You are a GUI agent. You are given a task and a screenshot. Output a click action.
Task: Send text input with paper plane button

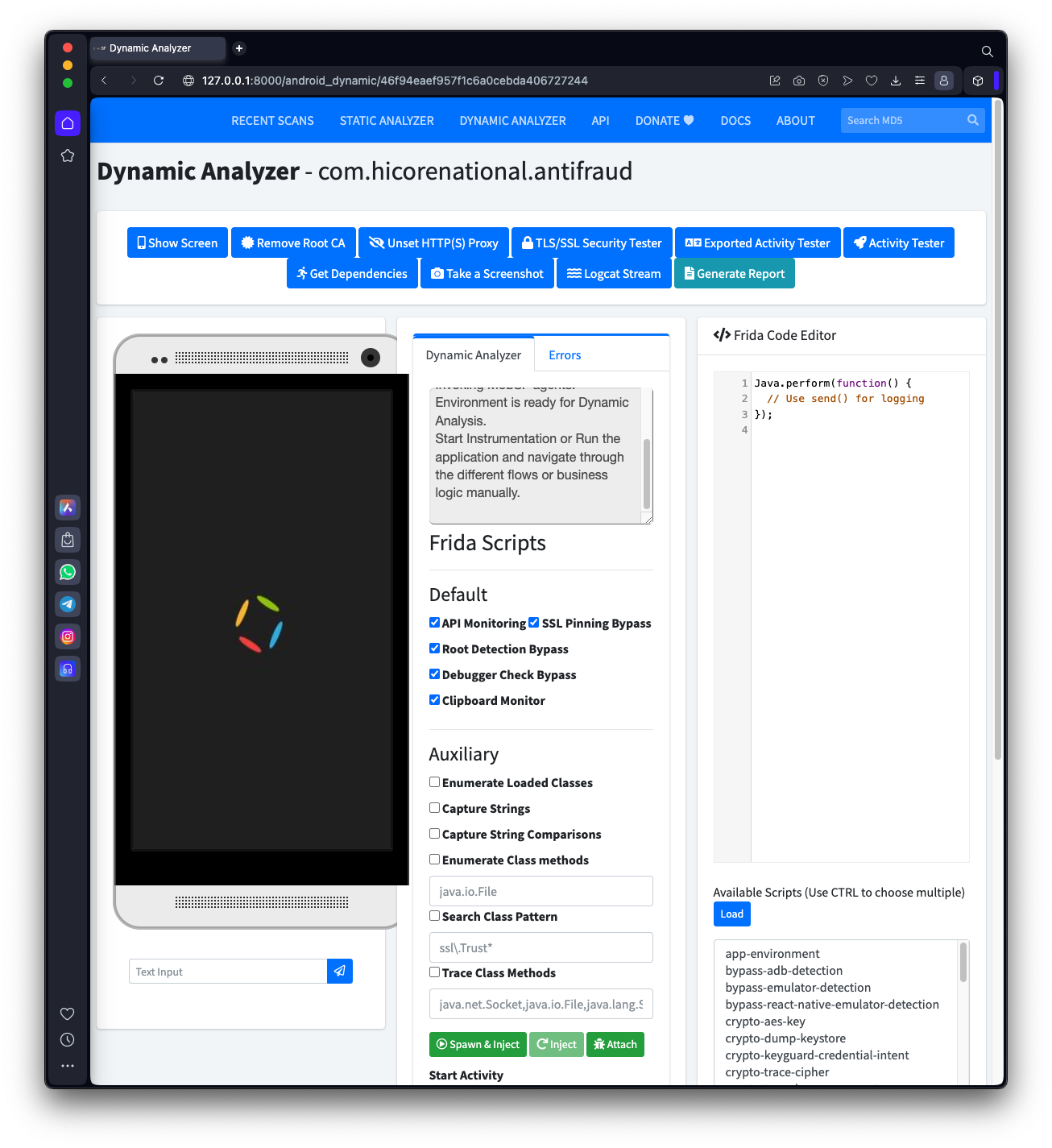[340, 972]
